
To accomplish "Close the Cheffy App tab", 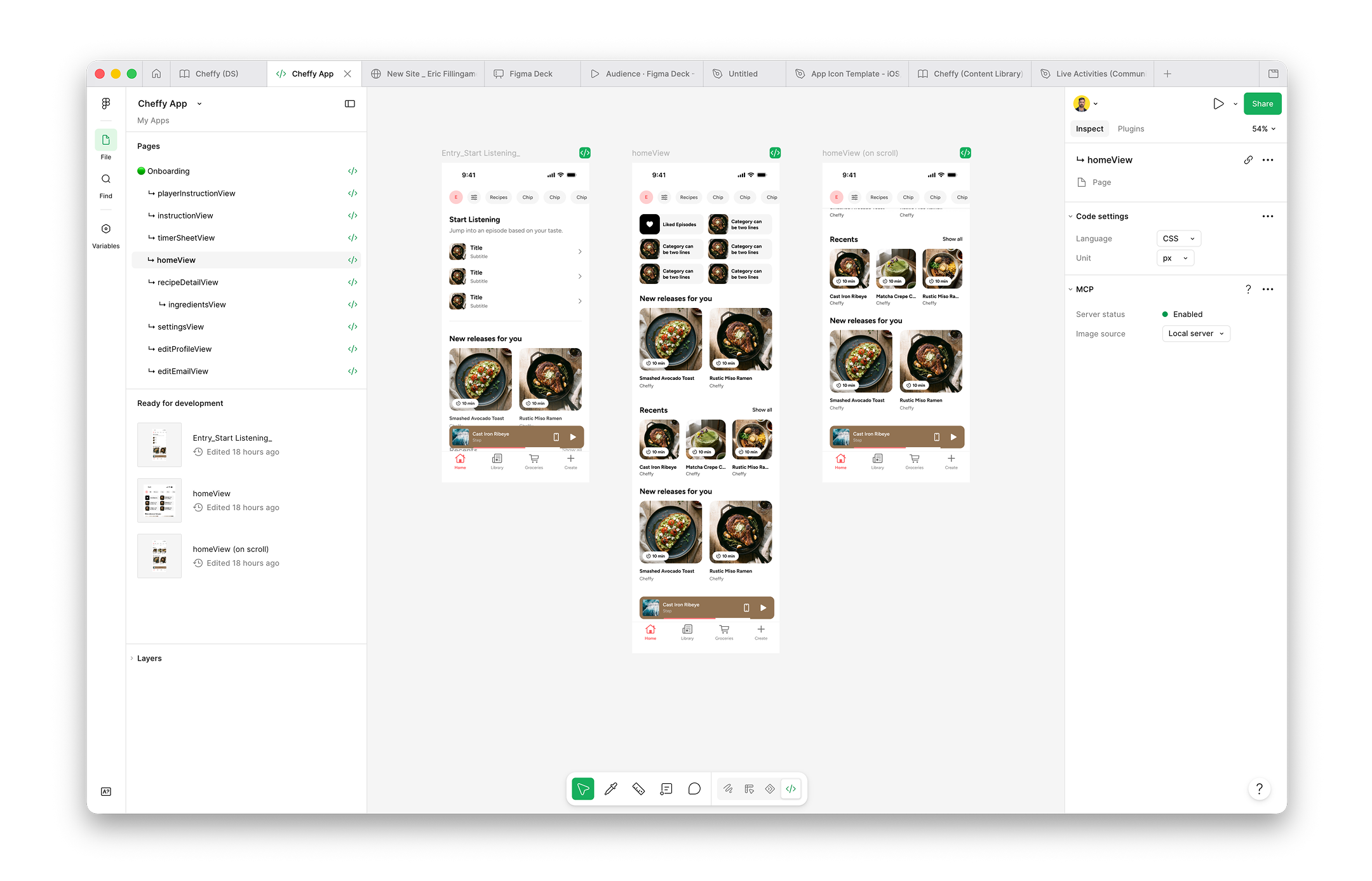I will point(347,74).
